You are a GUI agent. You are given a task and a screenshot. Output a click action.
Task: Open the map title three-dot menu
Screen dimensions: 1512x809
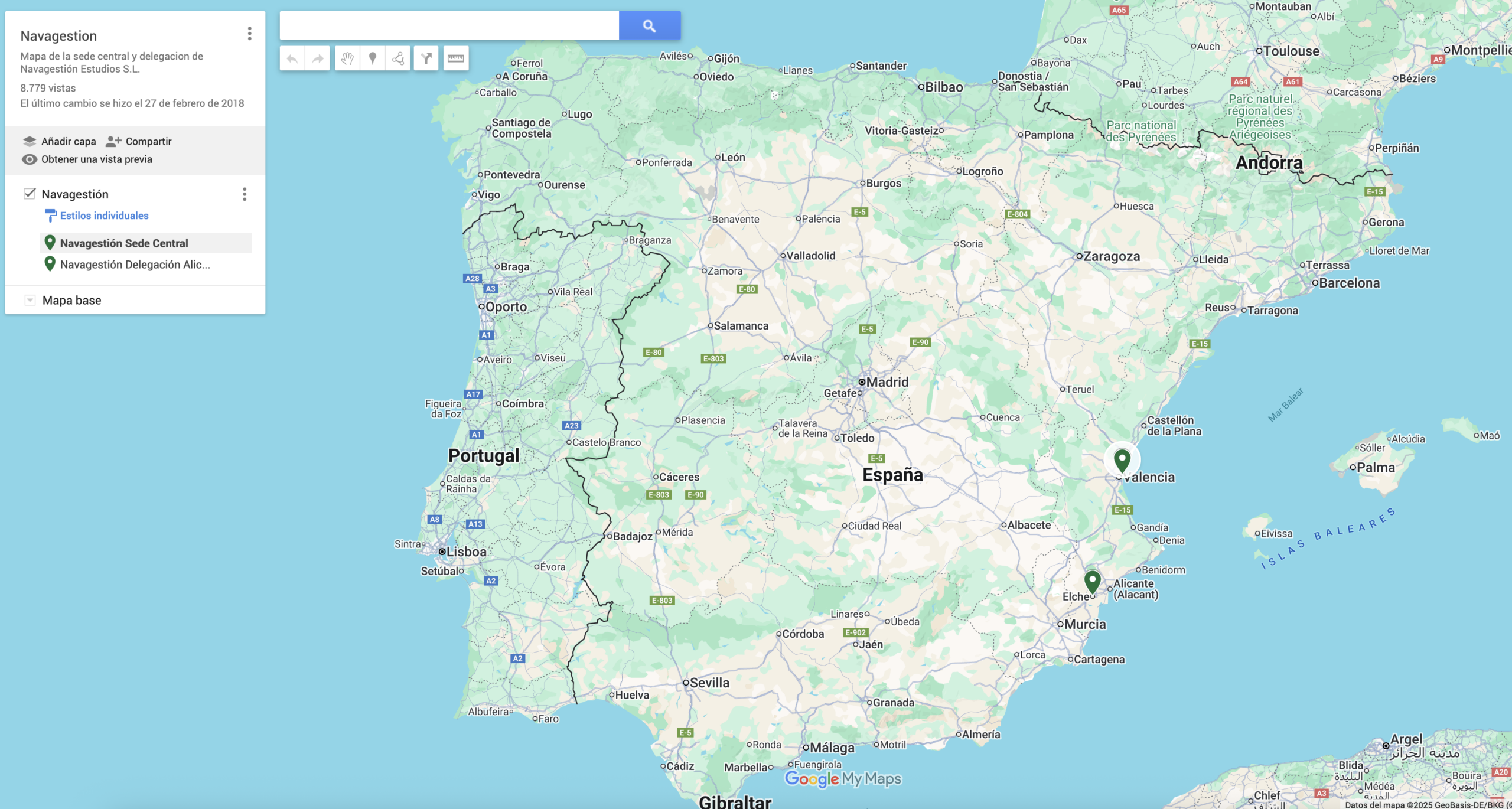pos(249,34)
